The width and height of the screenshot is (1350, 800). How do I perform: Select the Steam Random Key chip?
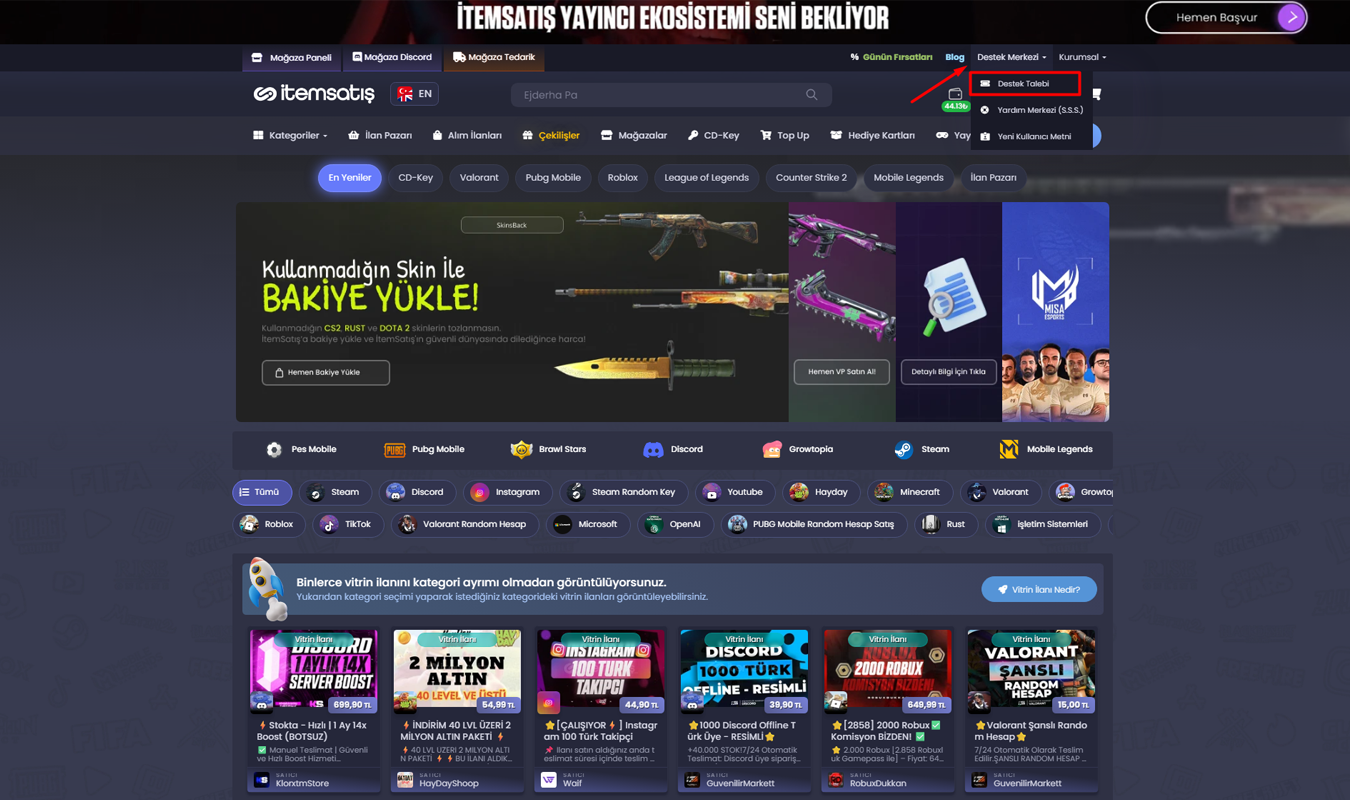(623, 492)
